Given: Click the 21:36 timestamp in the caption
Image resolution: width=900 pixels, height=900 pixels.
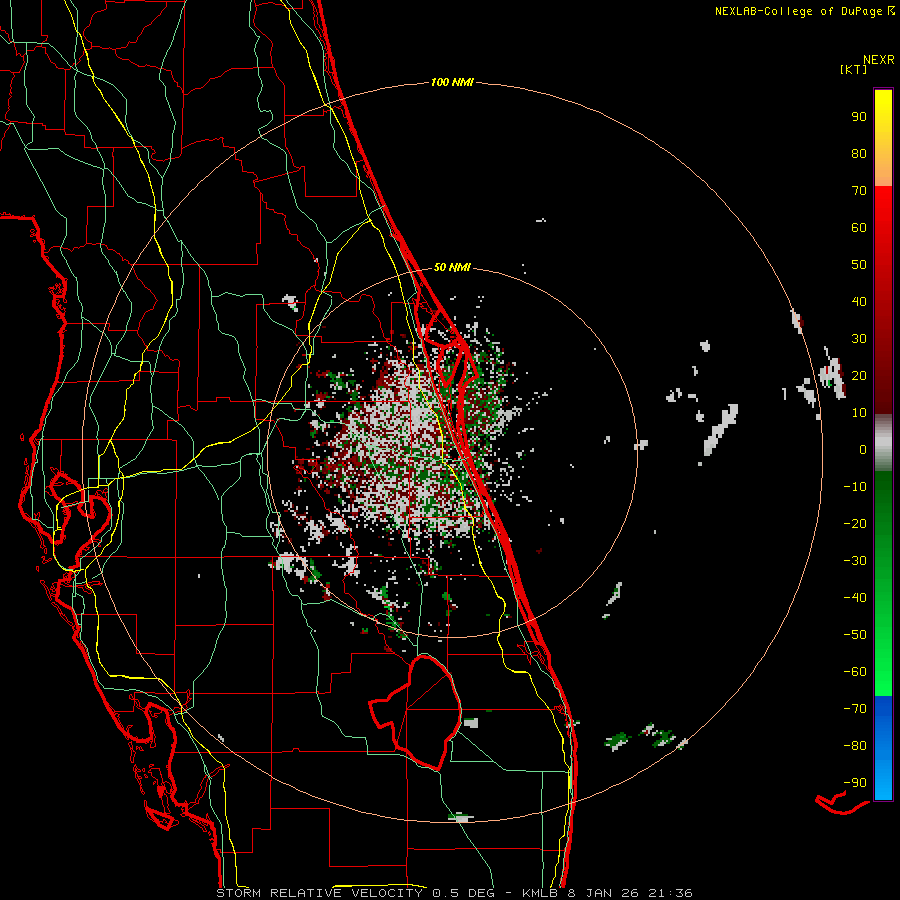Looking at the screenshot, I should [x=670, y=893].
